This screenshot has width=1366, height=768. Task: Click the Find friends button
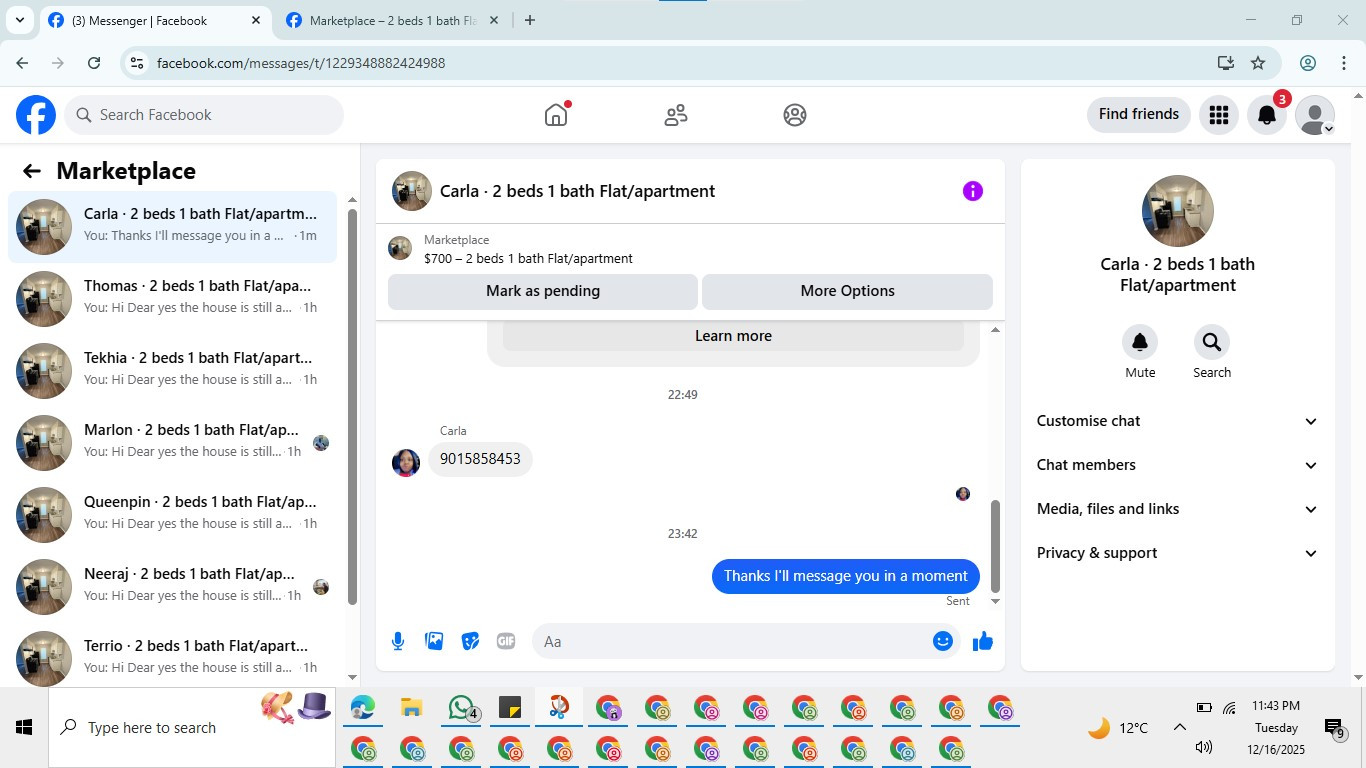1139,114
